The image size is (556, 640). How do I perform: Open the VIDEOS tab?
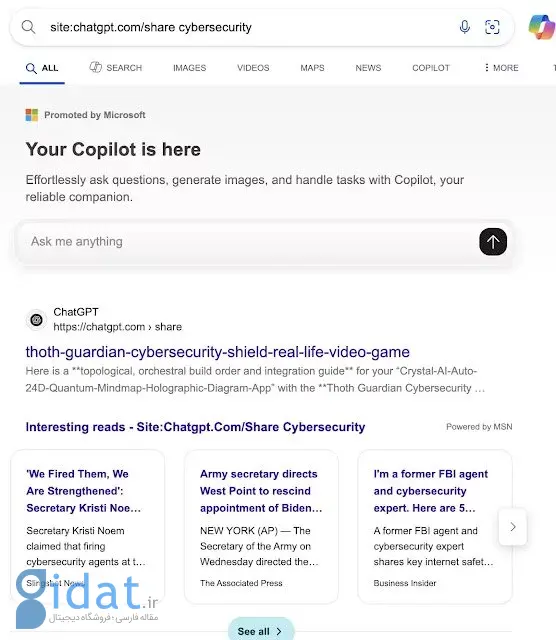[x=253, y=68]
